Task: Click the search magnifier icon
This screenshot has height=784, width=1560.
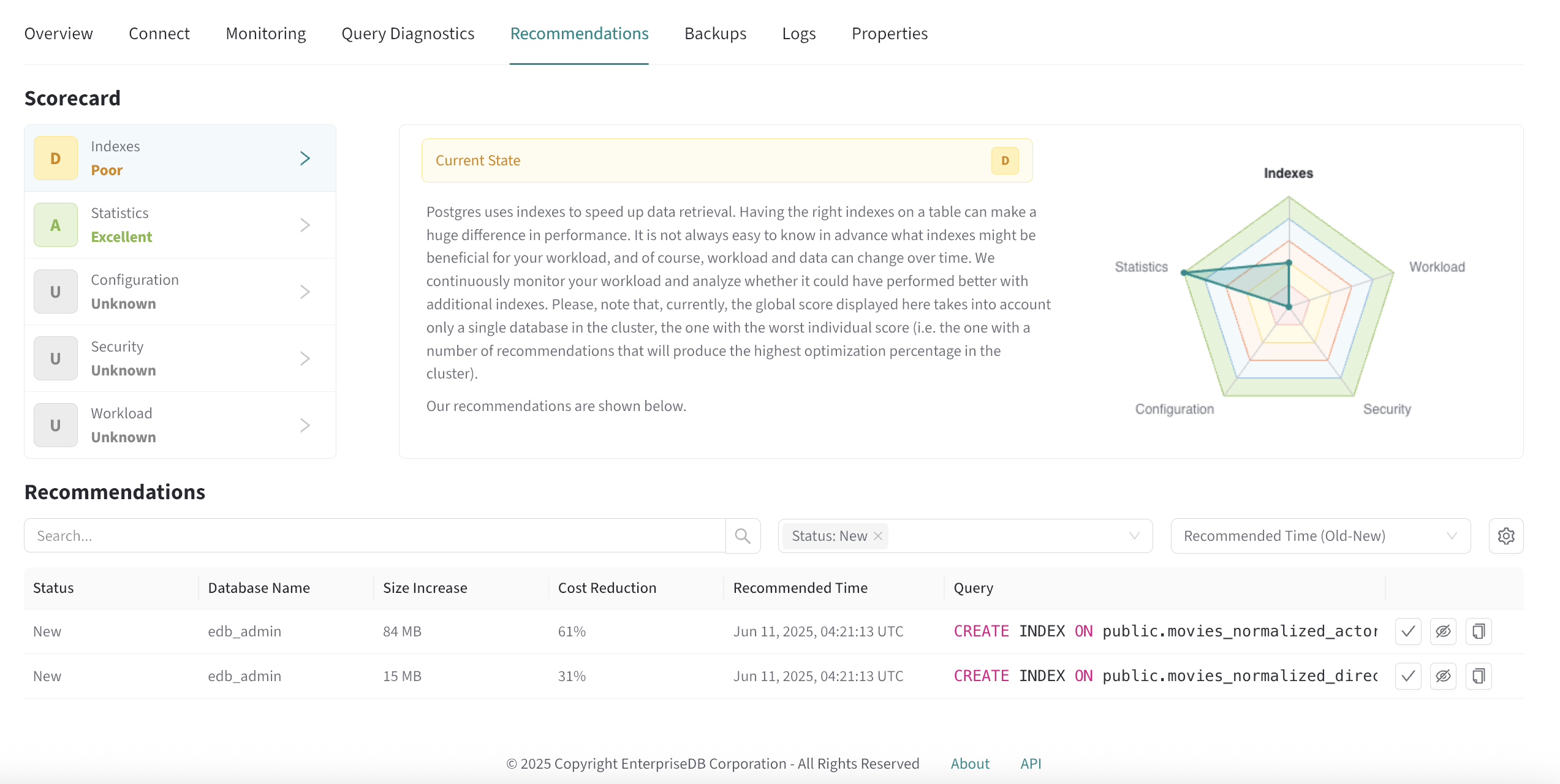Action: pyautogui.click(x=743, y=536)
